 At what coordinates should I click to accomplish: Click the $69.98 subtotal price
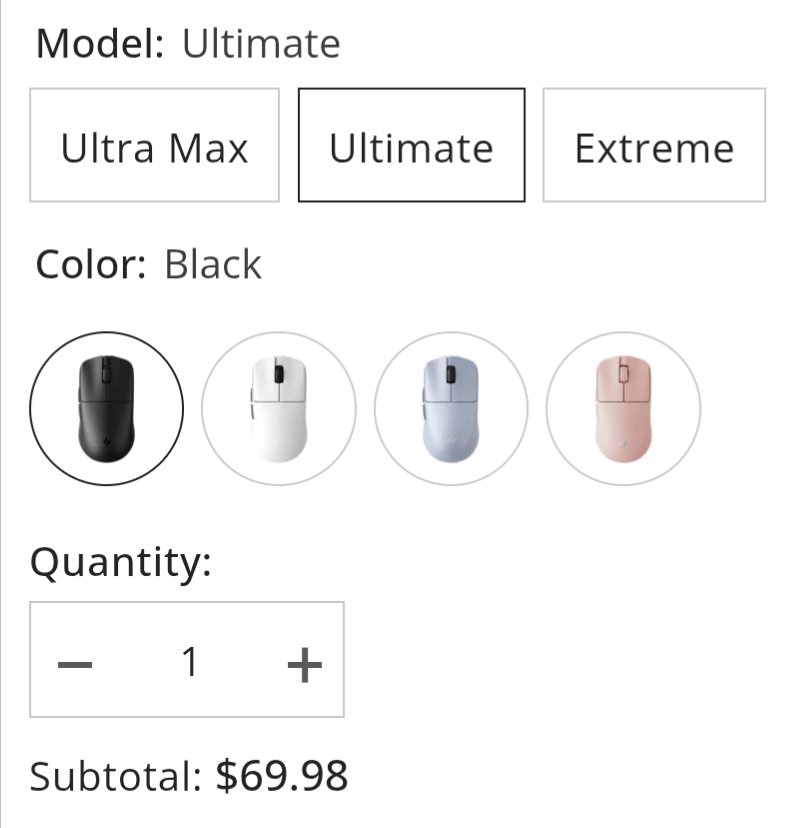[282, 776]
